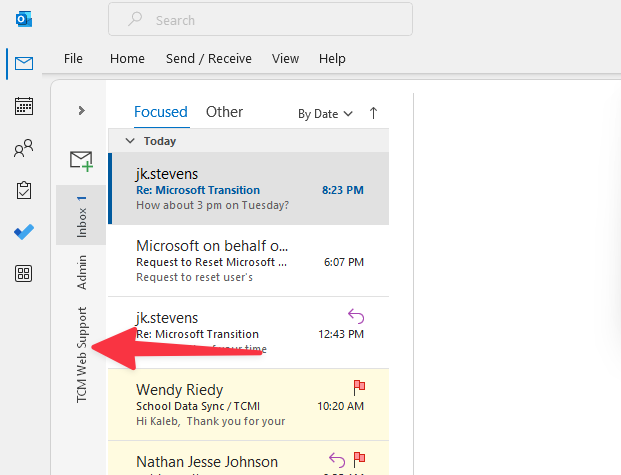The height and width of the screenshot is (475, 621).
Task: Open the Calendar module icon
Action: pos(24,106)
